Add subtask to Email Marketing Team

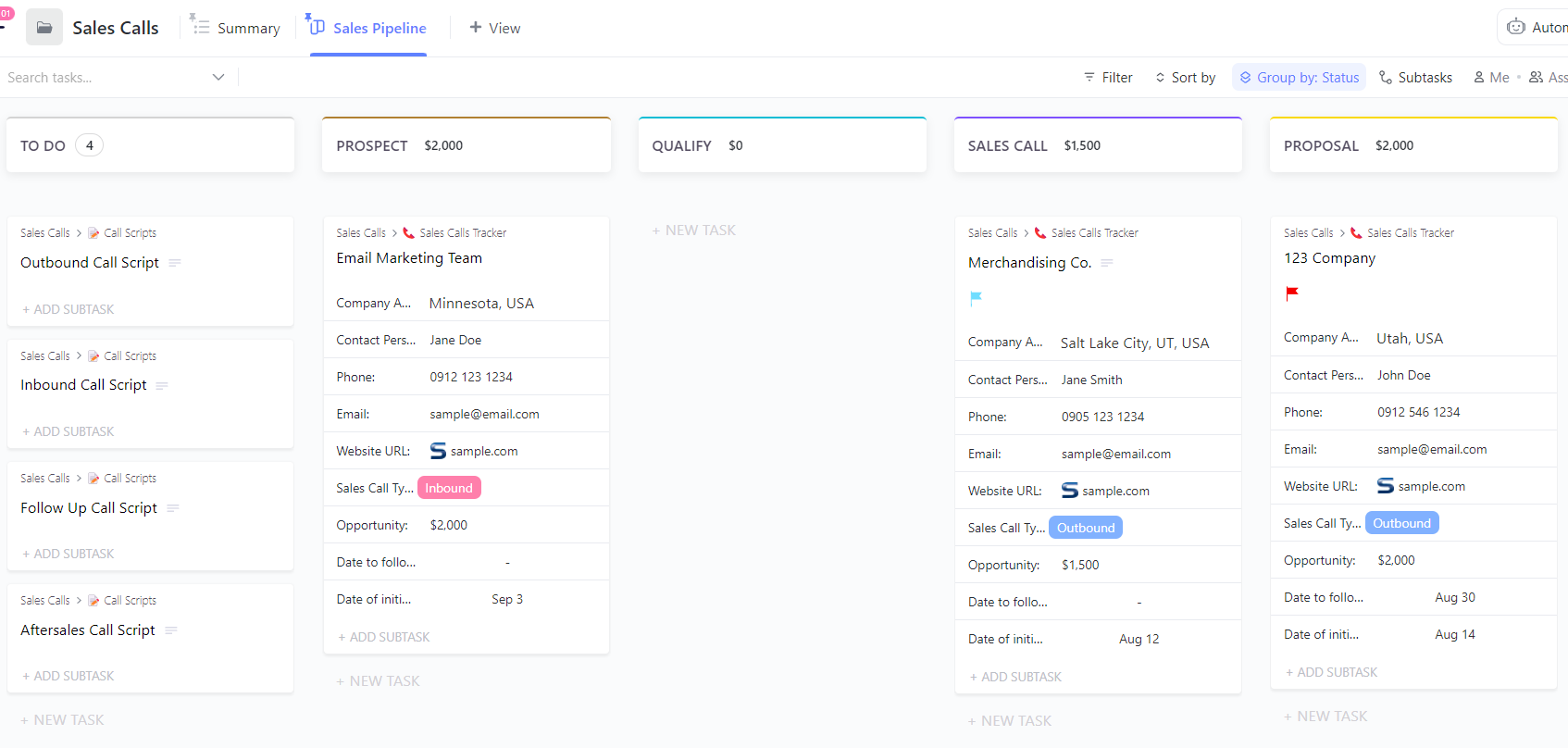383,637
